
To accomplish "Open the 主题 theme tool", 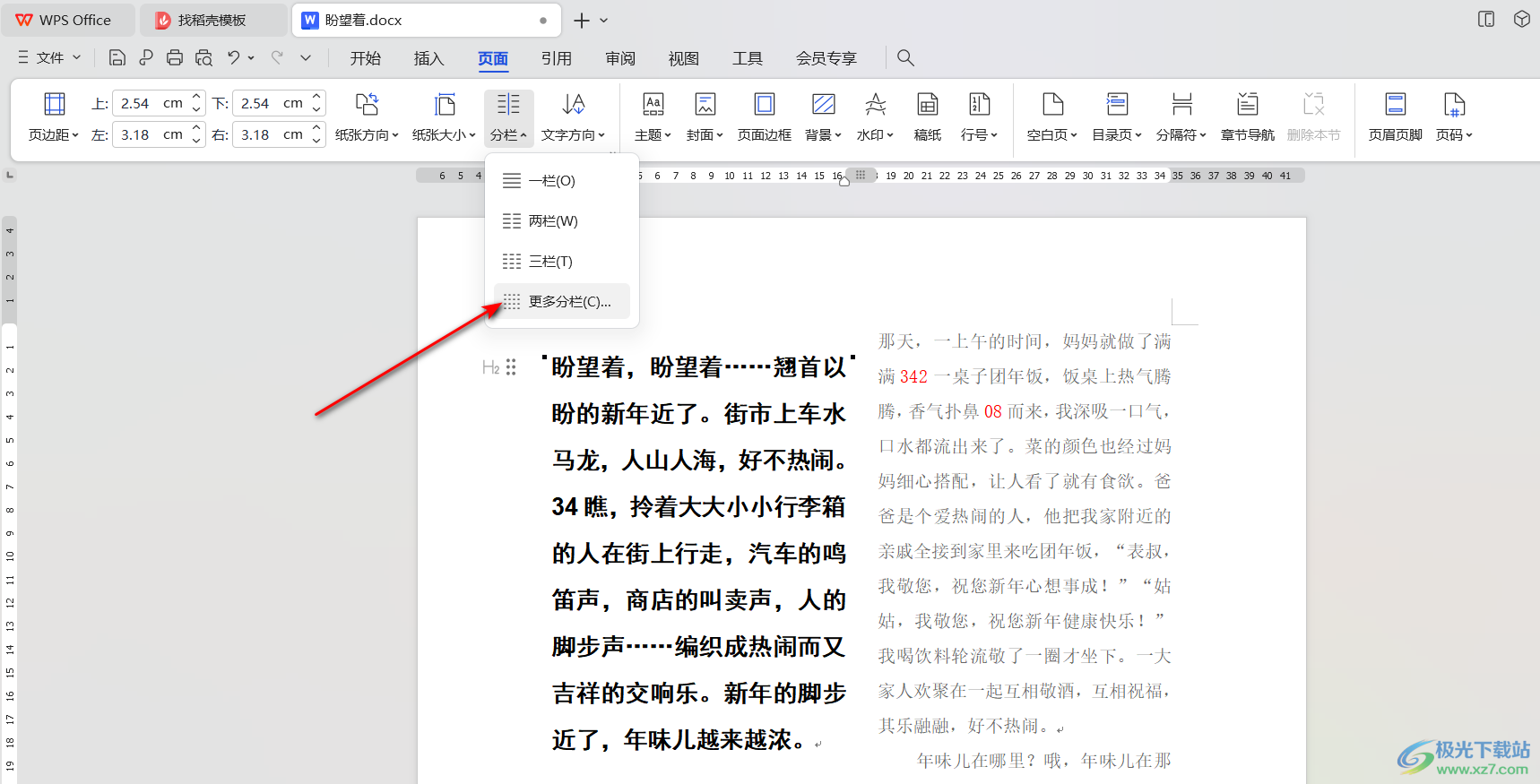I will pyautogui.click(x=653, y=117).
